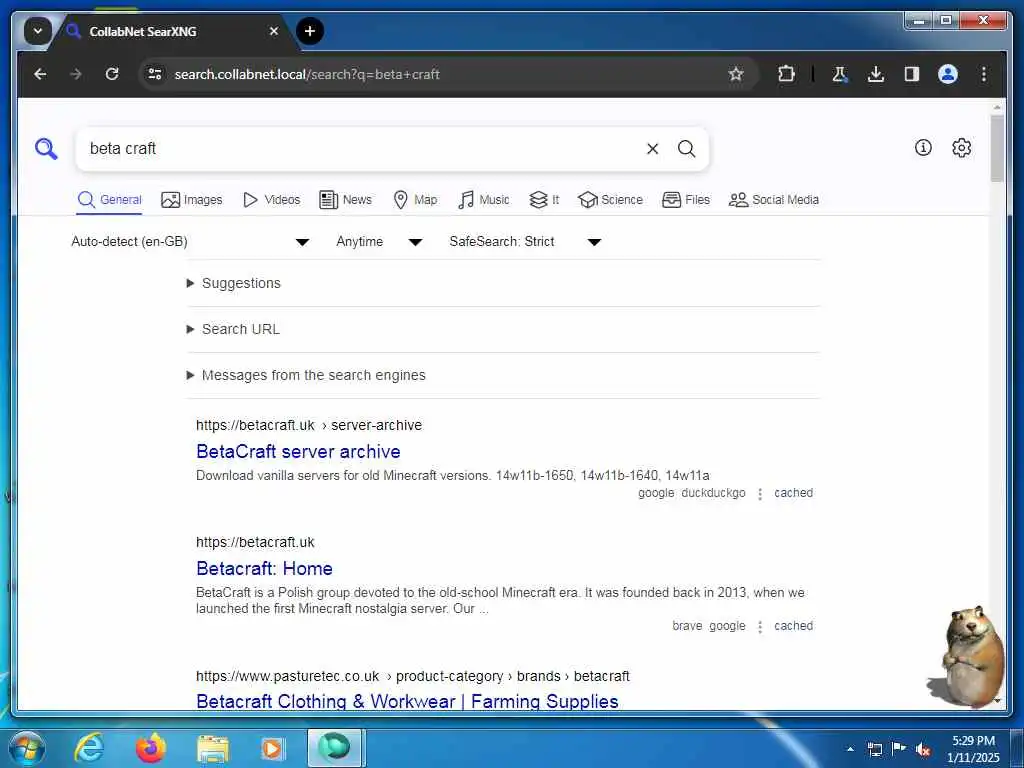Open the Betacraft: Home result
This screenshot has width=1024, height=768.
pyautogui.click(x=264, y=569)
